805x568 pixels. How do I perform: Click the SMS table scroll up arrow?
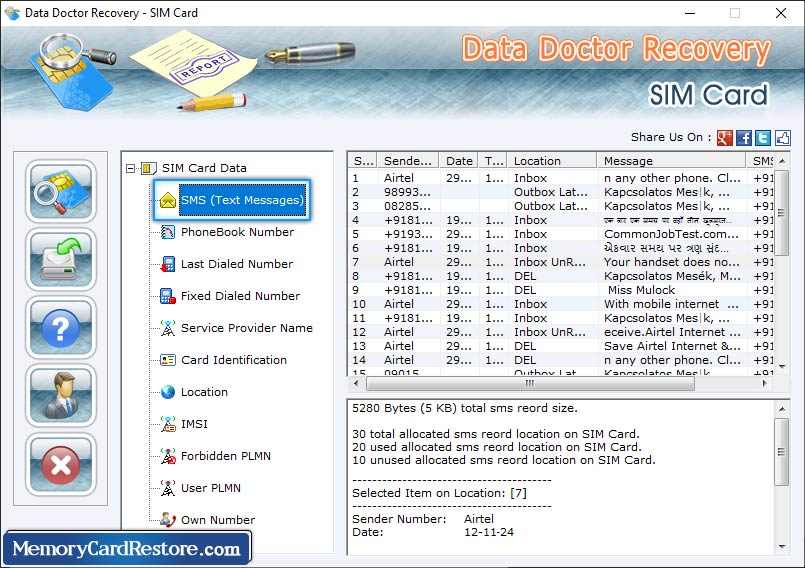pos(782,161)
